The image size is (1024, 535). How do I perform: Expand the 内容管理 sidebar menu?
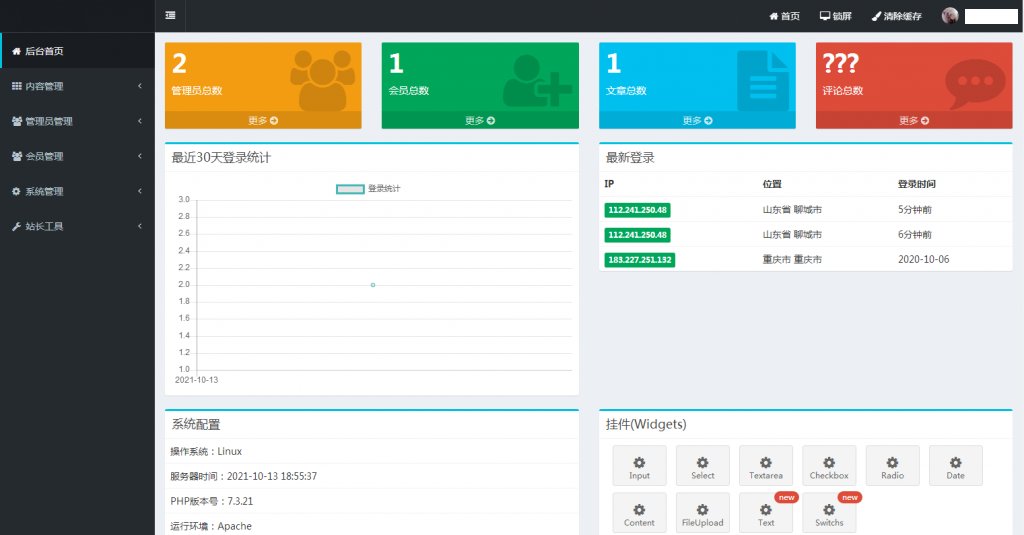click(77, 86)
